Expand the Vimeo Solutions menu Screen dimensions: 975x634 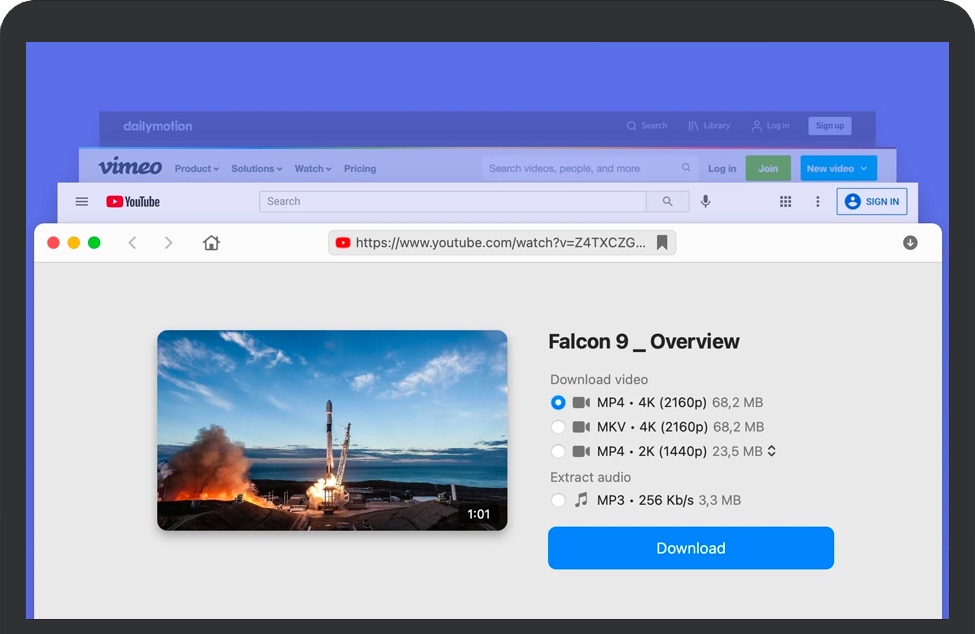click(x=256, y=169)
